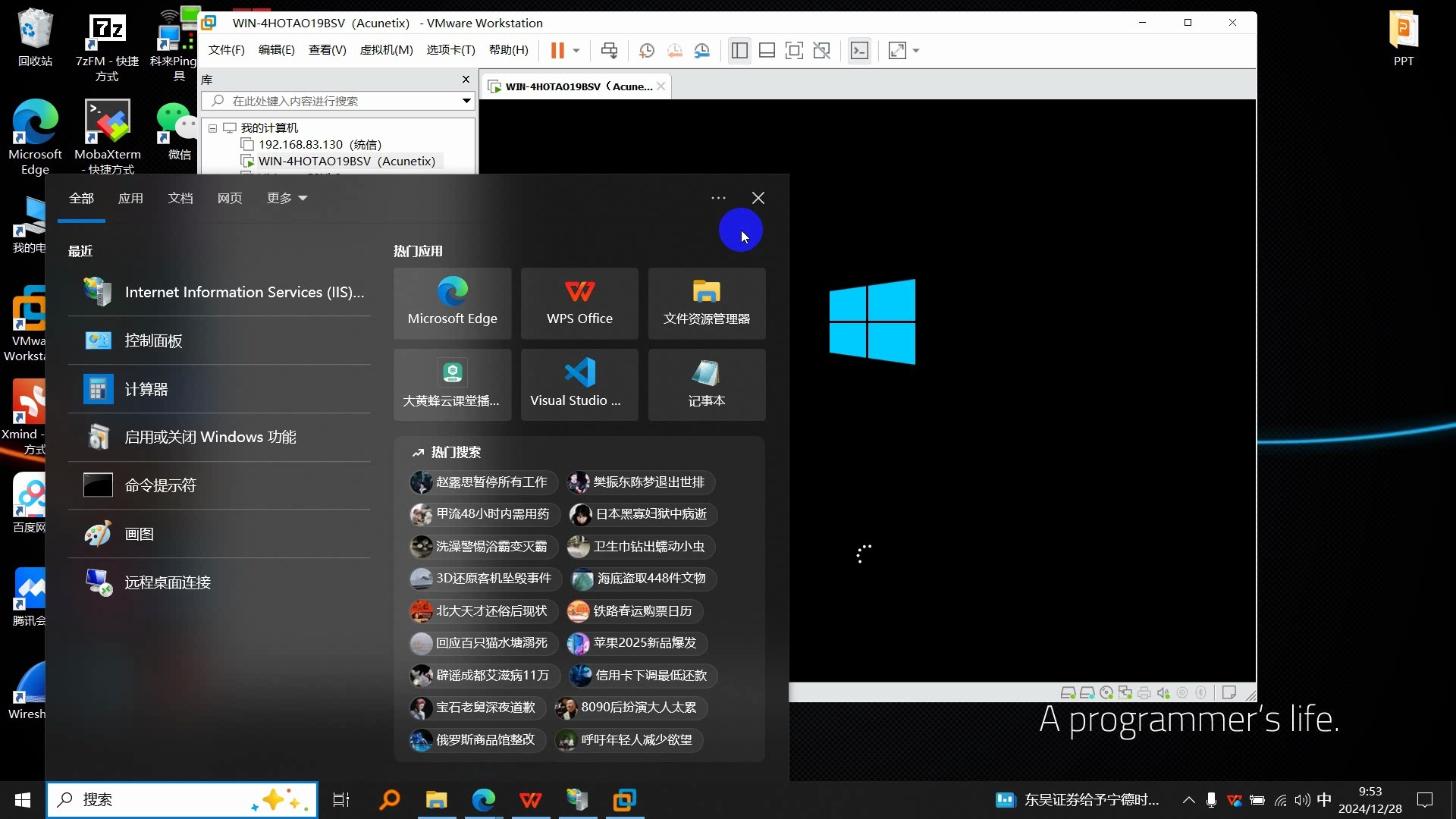
Task: Open the Windows Start menu
Action: point(23,799)
